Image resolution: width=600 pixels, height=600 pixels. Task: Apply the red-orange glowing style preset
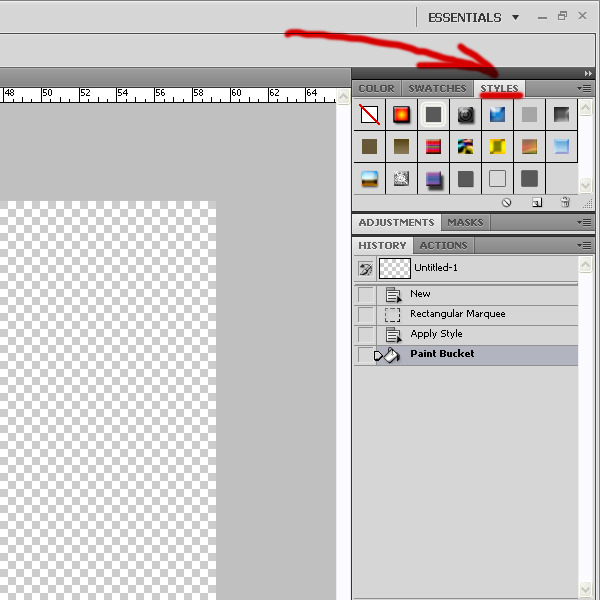[x=401, y=114]
